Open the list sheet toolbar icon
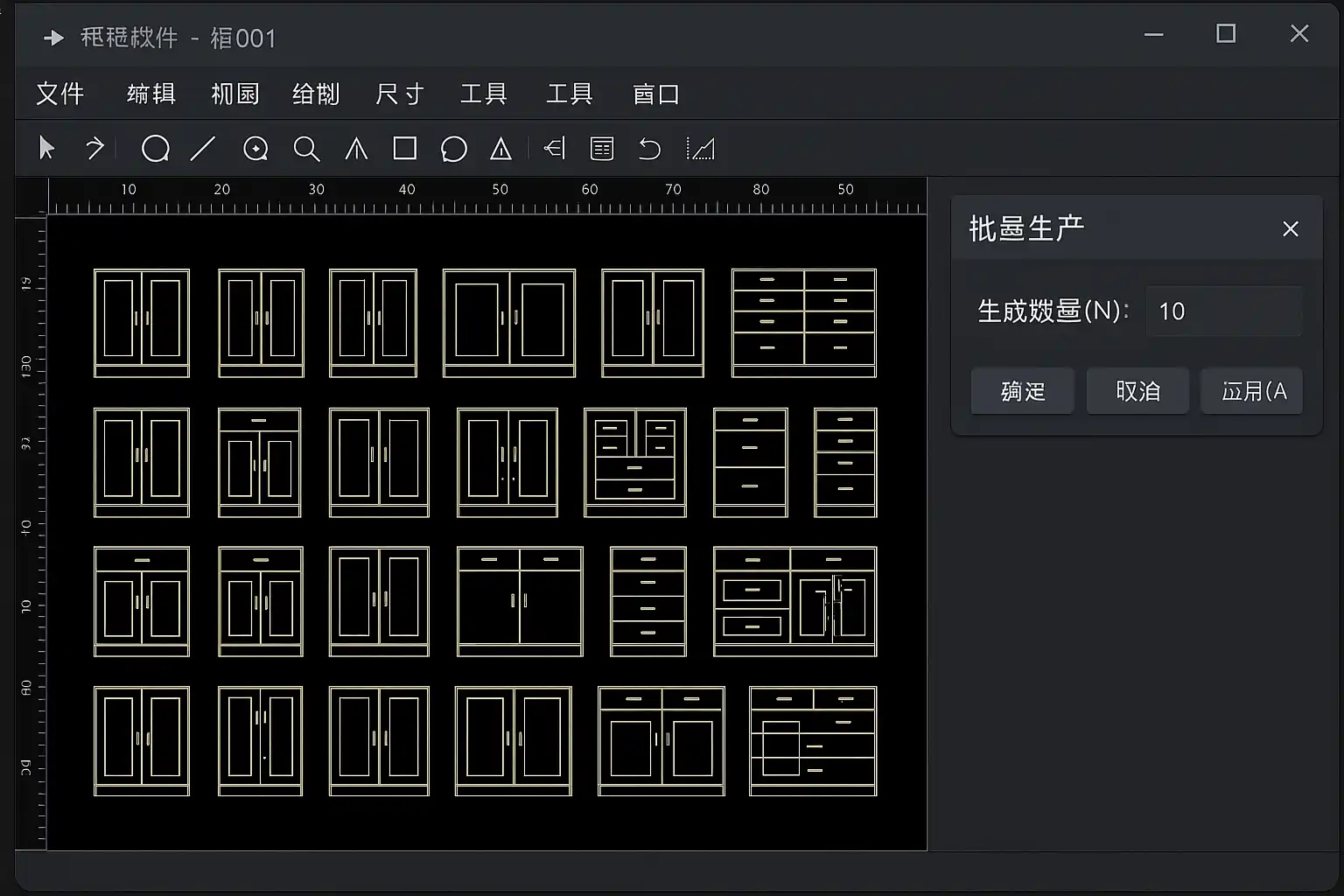The image size is (1344, 896). pyautogui.click(x=602, y=149)
